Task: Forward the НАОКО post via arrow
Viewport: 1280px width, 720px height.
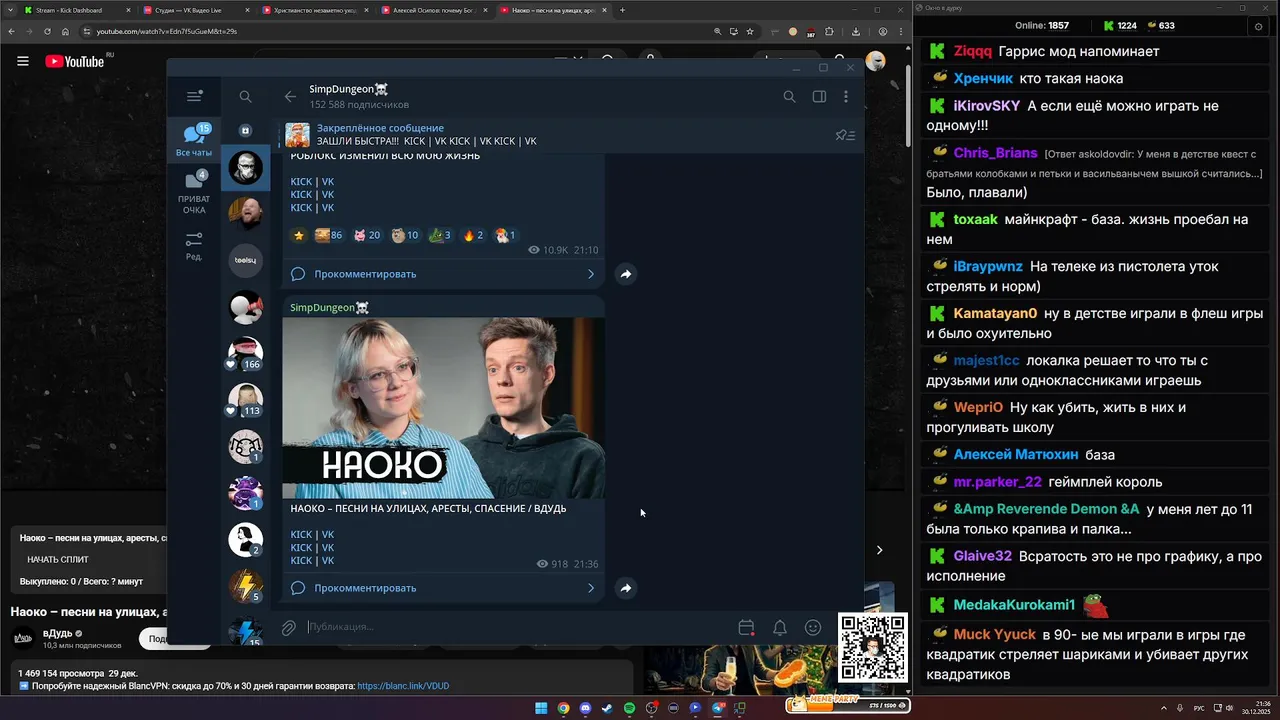Action: point(625,588)
